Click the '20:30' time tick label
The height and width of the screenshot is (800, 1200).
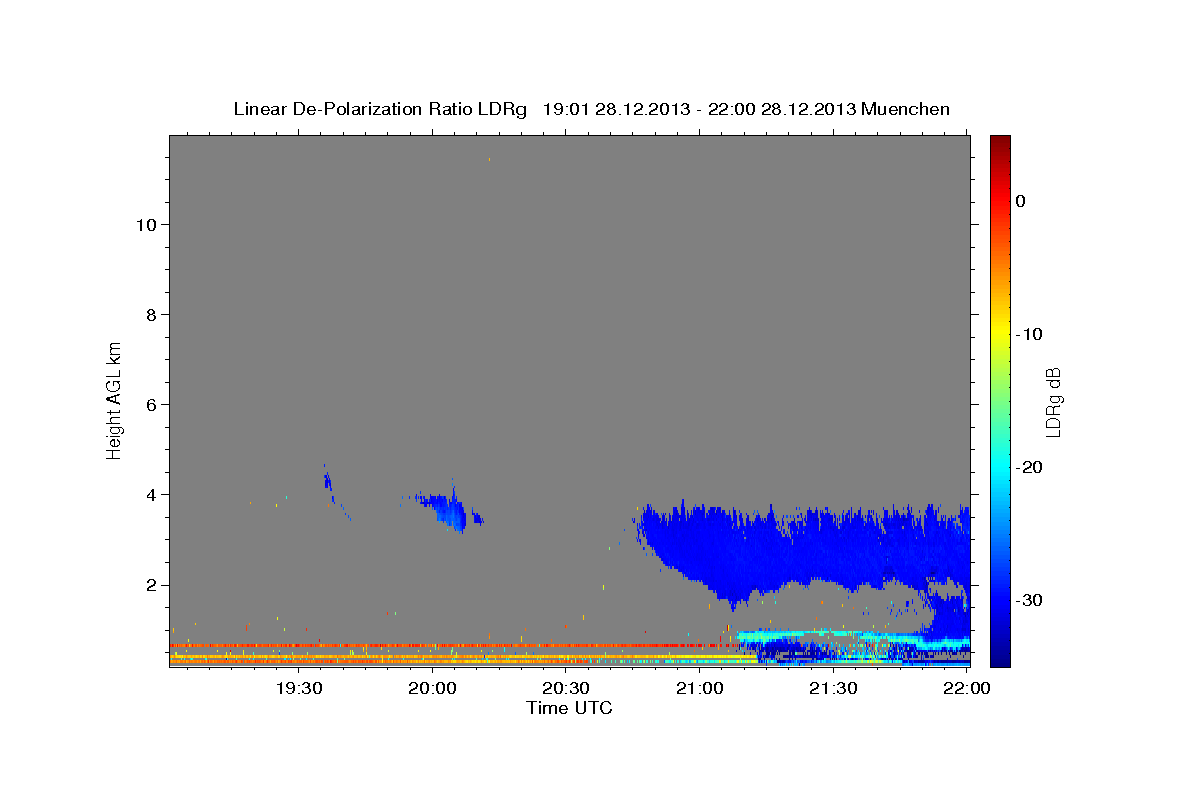click(565, 689)
